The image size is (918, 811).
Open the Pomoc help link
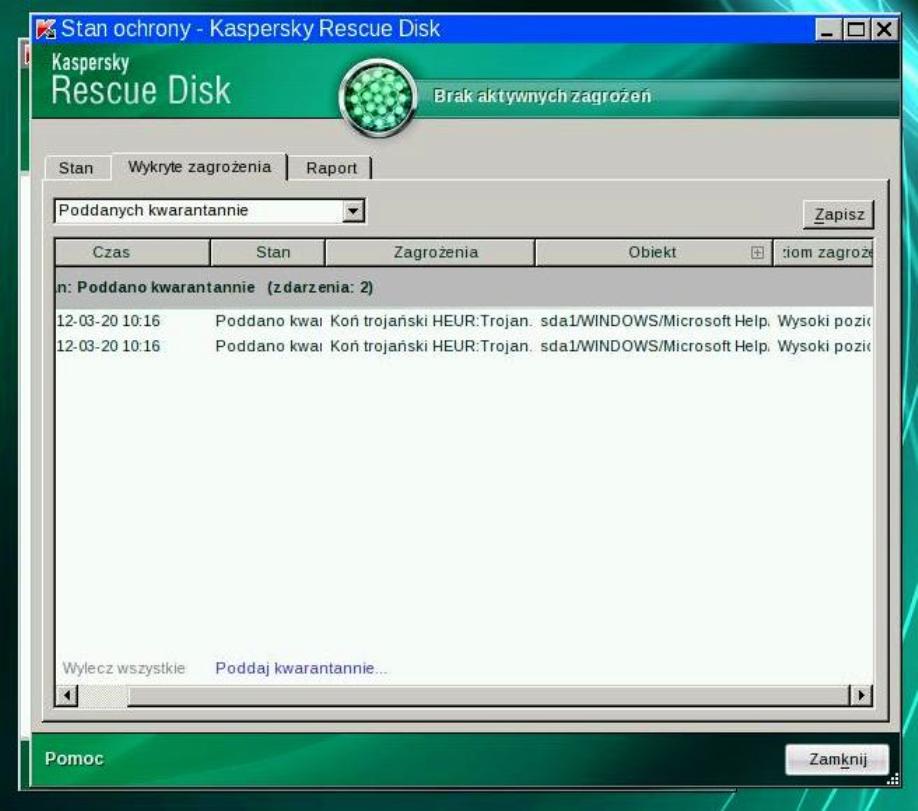tap(74, 759)
